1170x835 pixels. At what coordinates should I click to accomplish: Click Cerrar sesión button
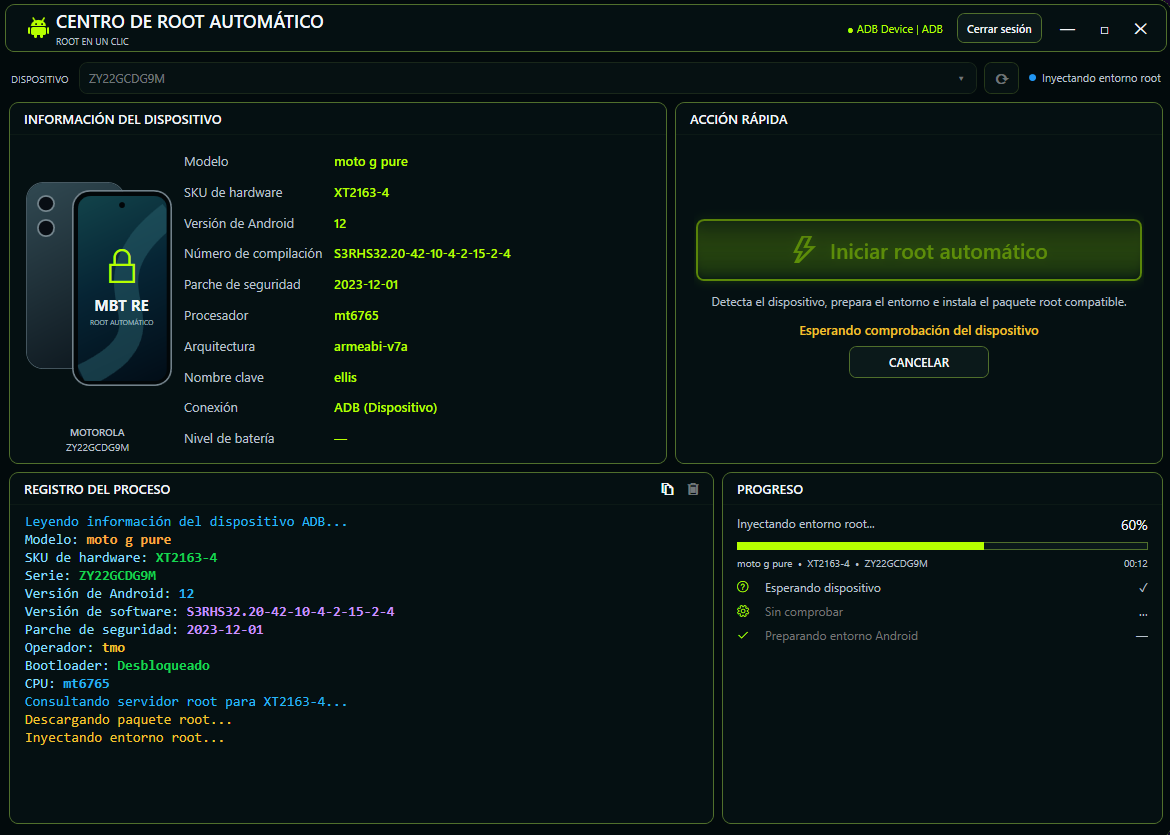[x=999, y=29]
